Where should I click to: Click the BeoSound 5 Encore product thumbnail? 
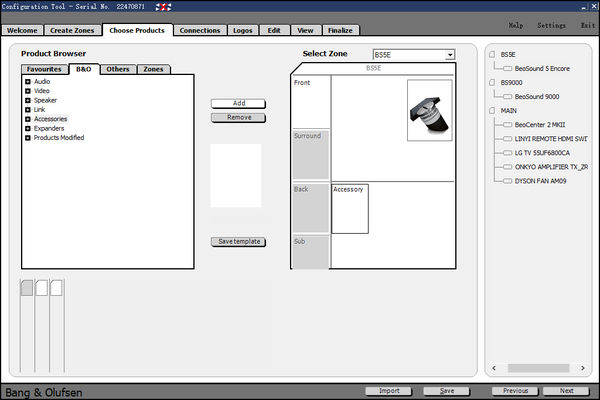429,110
